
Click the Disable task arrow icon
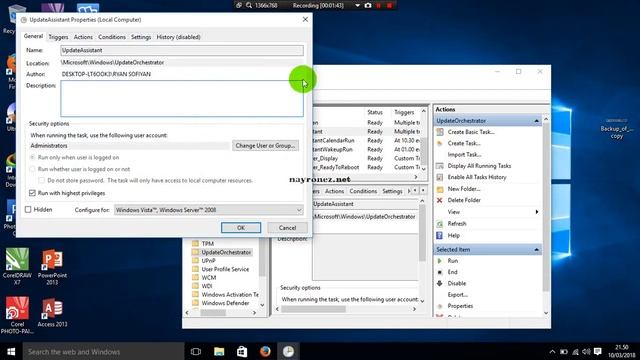coord(440,283)
